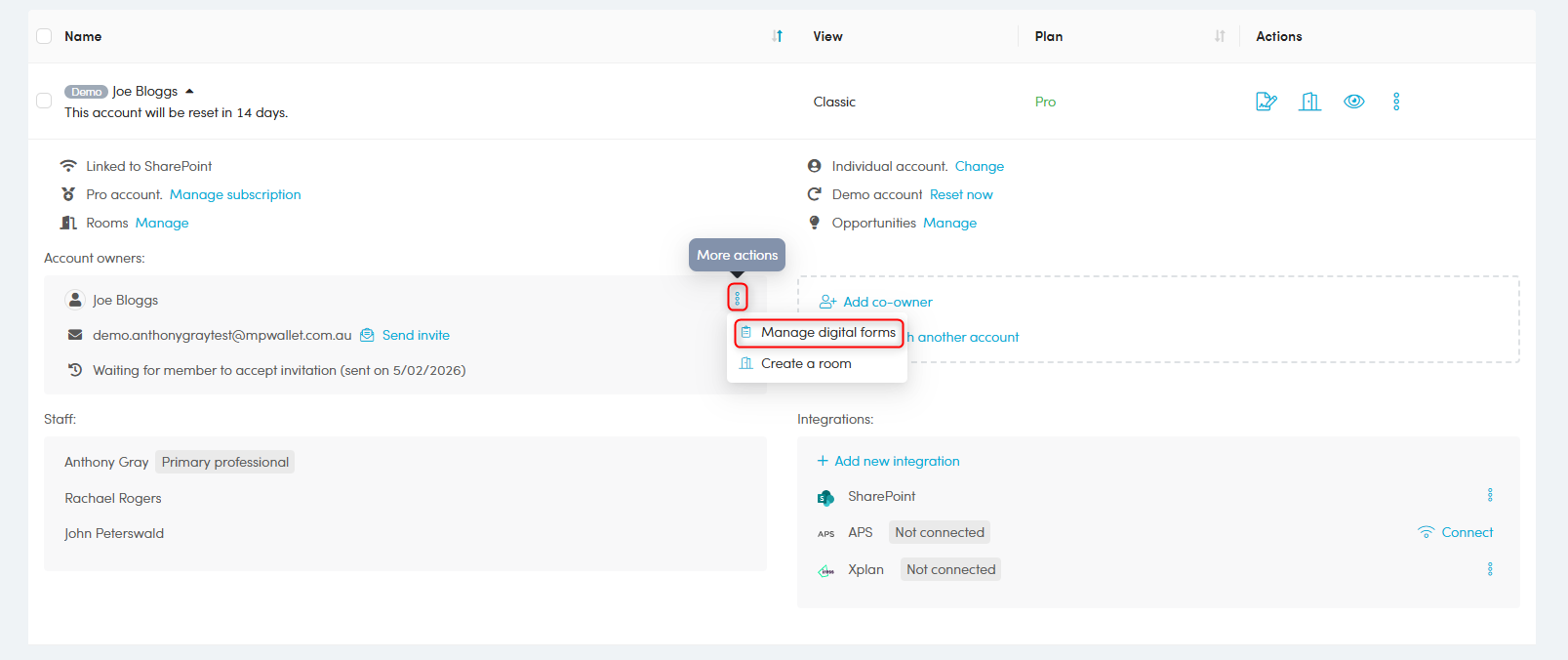Click the edit form icon in Actions
Image resolution: width=1568 pixels, height=660 pixels.
click(x=1266, y=102)
